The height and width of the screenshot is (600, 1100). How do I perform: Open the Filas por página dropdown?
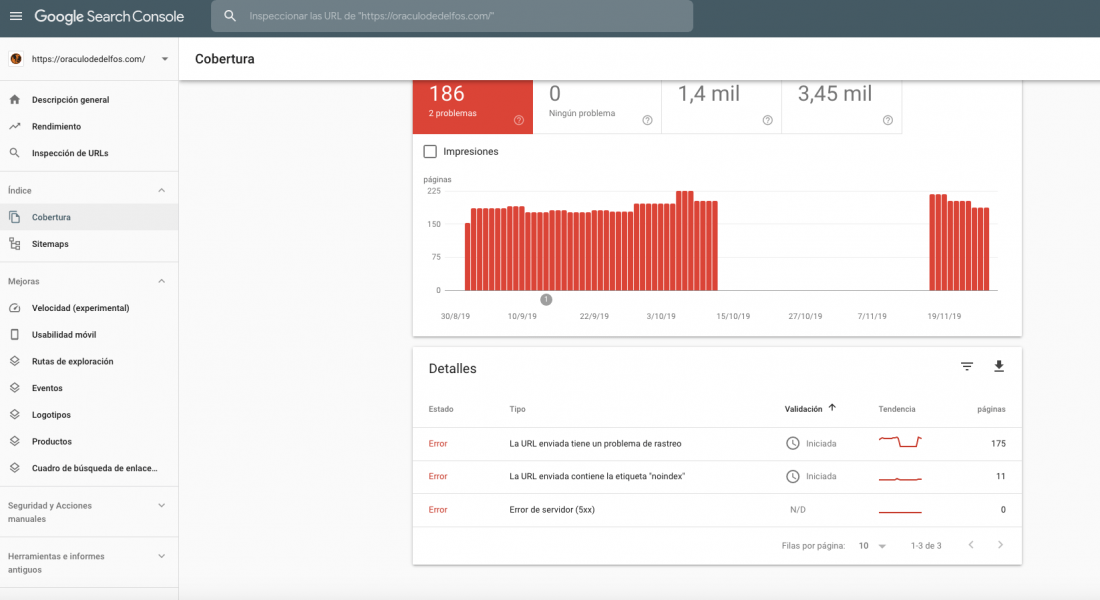(x=872, y=546)
